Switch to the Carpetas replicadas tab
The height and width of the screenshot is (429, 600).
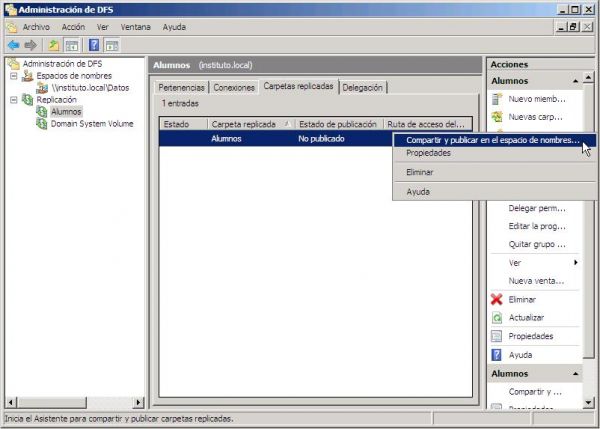[298, 86]
